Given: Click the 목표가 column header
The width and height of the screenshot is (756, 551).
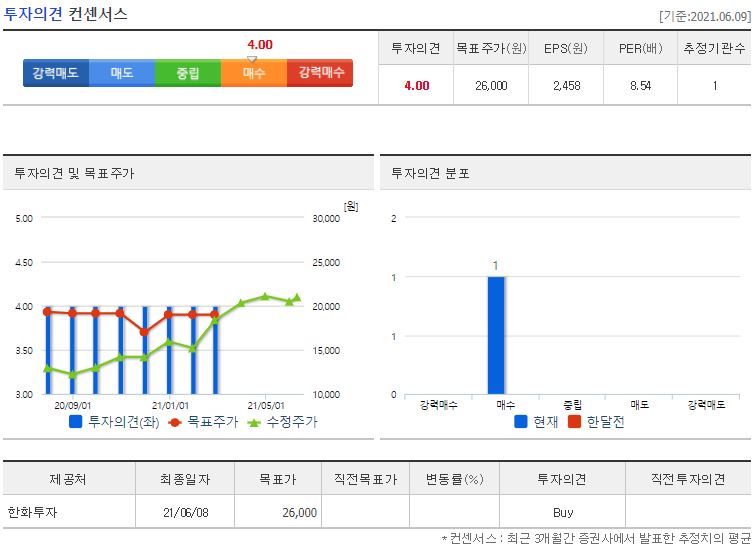Looking at the screenshot, I should [x=278, y=479].
